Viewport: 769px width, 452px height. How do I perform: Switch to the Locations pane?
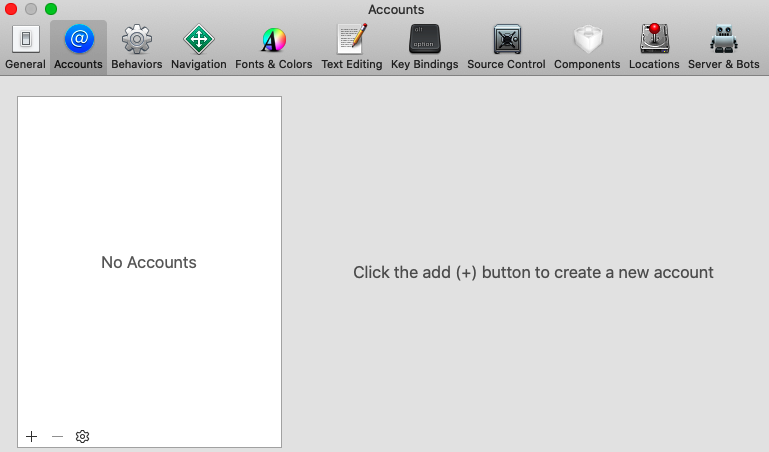click(654, 47)
